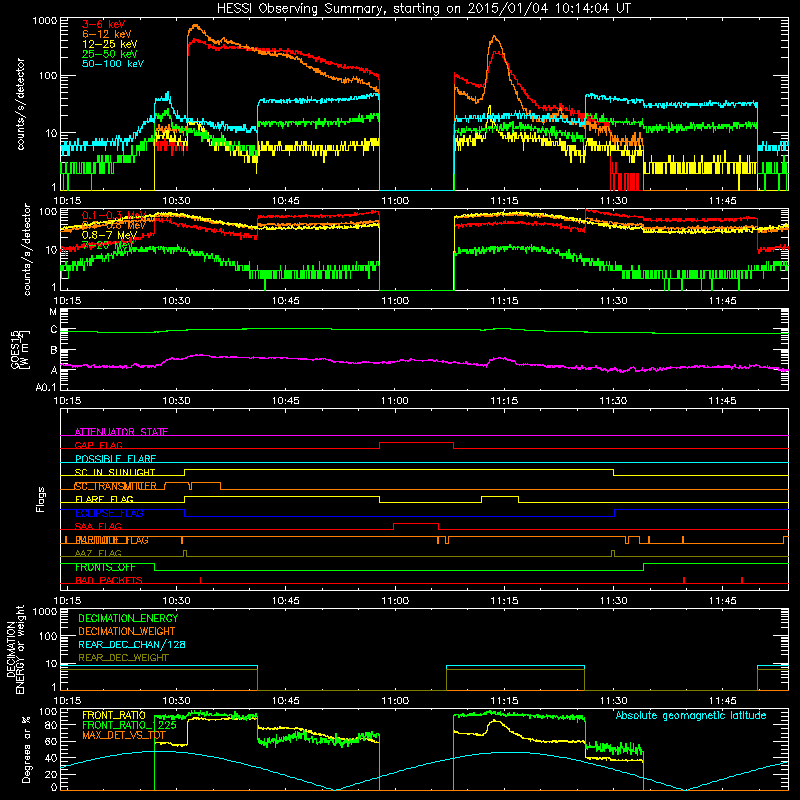
Task: Click the 0.8-7 MeV legend label
Action: pos(109,235)
